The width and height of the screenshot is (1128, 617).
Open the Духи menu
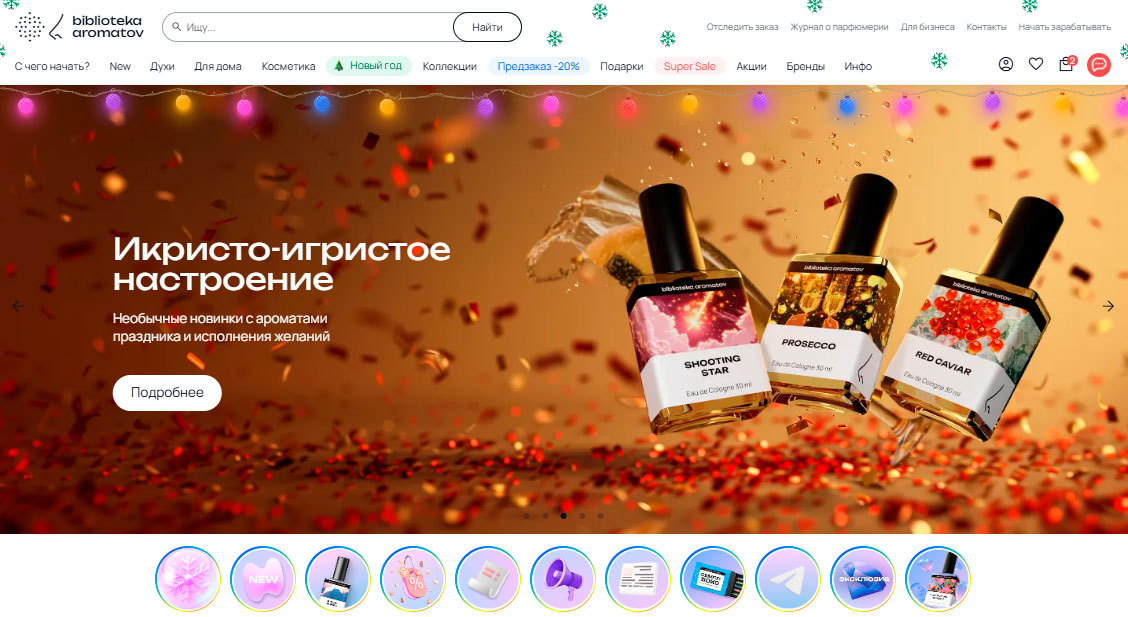click(x=162, y=66)
